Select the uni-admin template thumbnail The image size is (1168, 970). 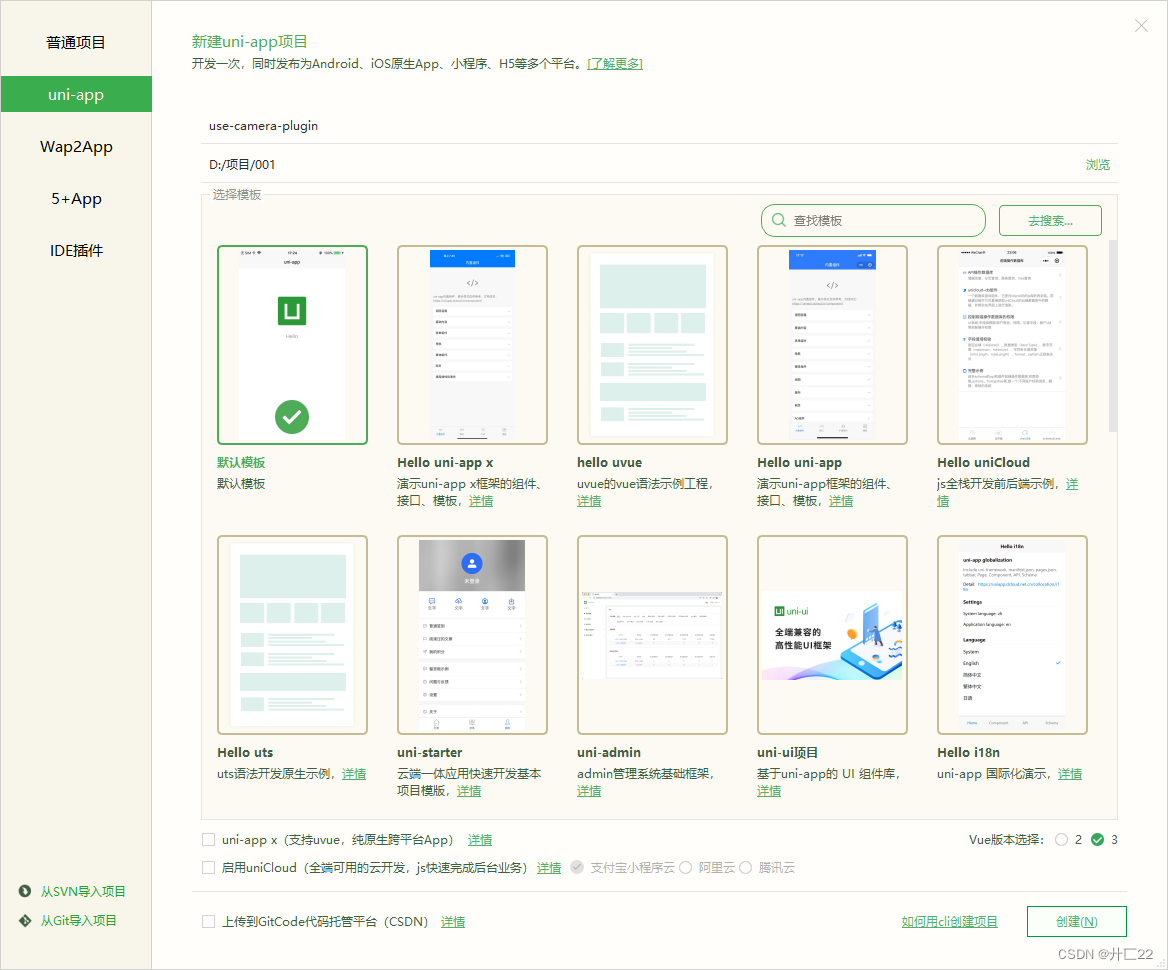(652, 635)
